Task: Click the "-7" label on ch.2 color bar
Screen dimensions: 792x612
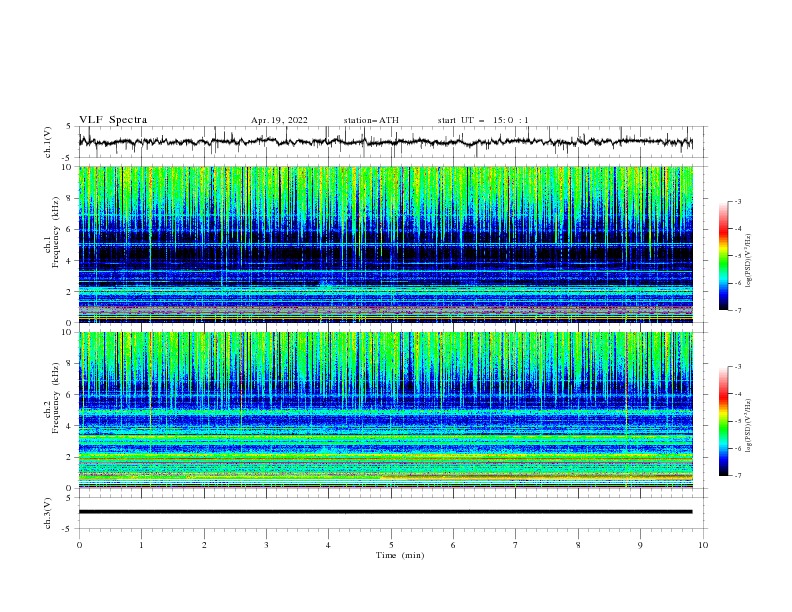Action: (x=738, y=476)
